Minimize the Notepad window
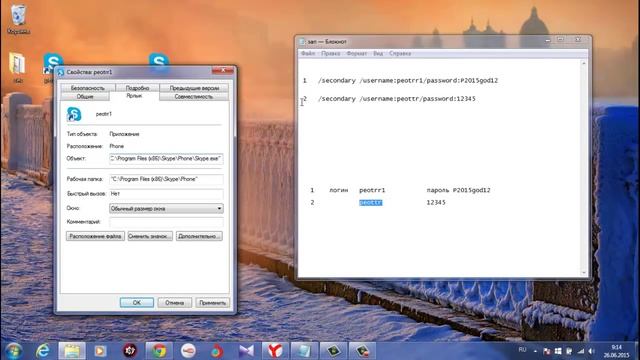 [548, 40]
